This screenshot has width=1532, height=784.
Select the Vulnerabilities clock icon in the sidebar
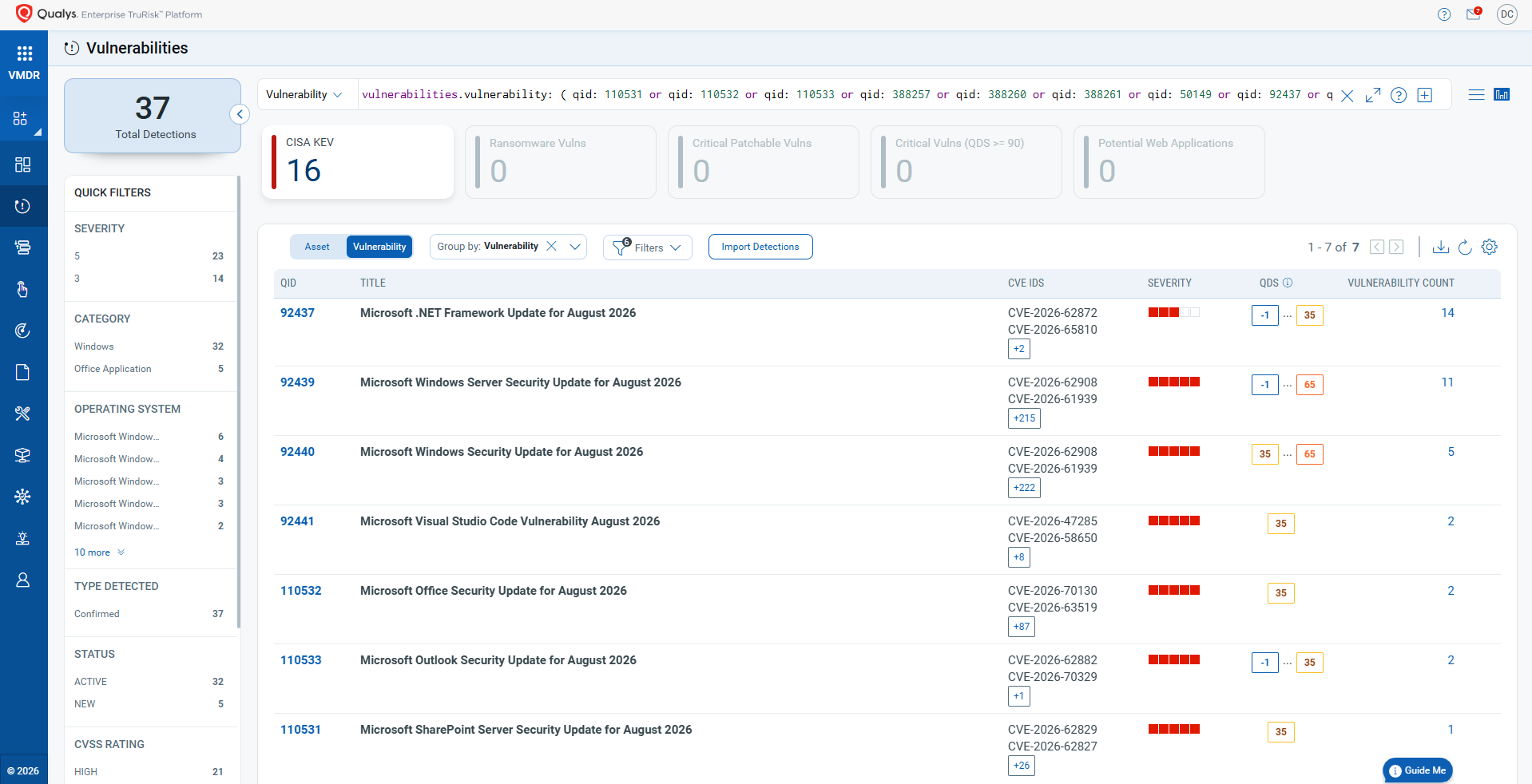point(22,206)
